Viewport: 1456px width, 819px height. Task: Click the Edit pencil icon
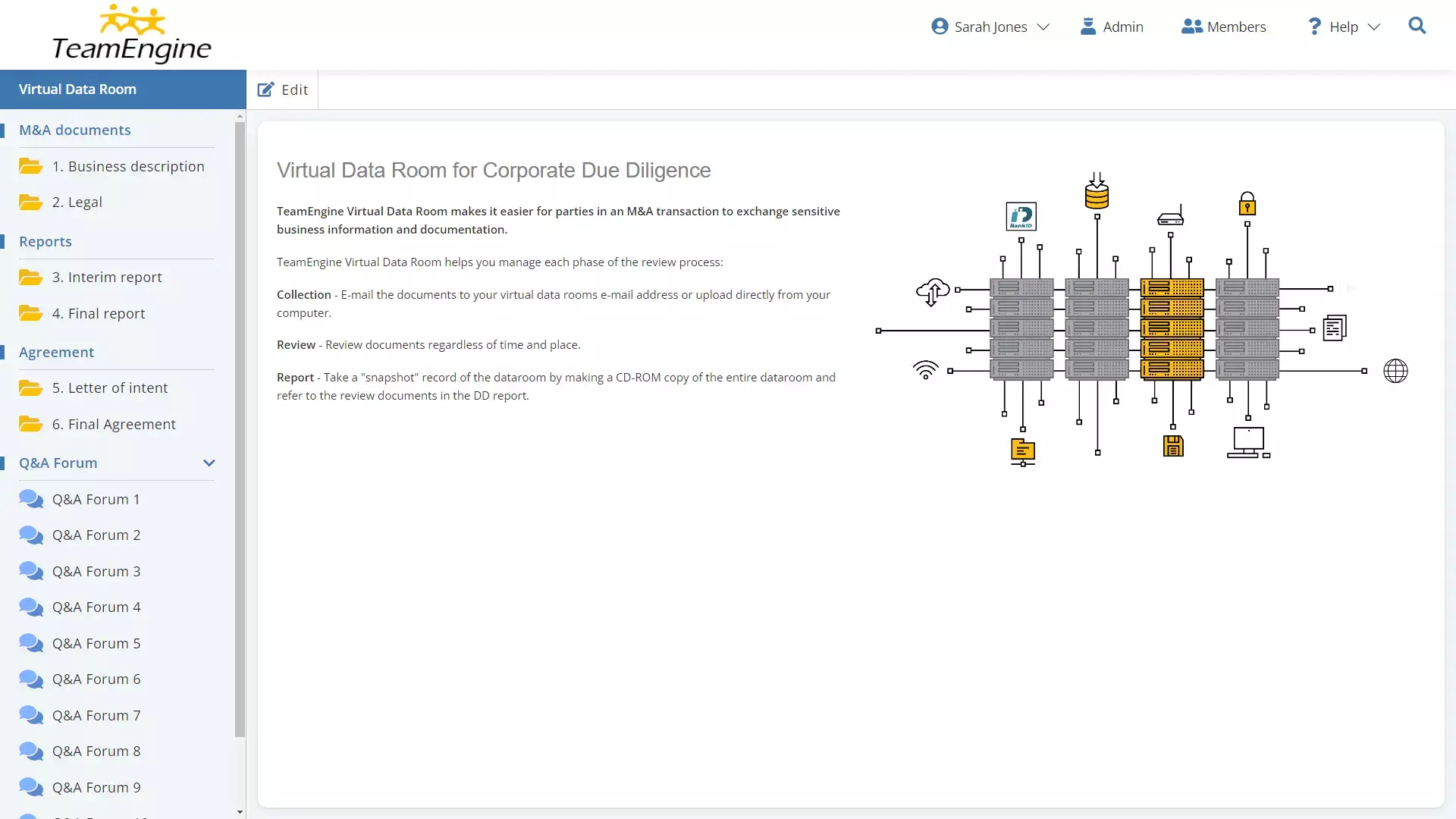[265, 89]
